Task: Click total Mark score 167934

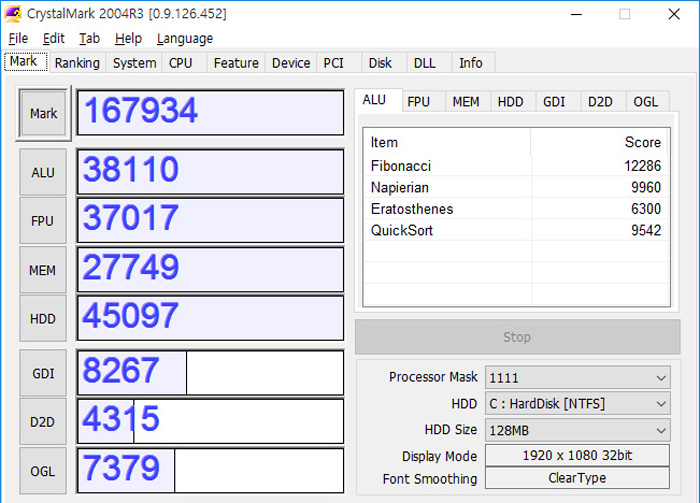Action: pyautogui.click(x=210, y=112)
